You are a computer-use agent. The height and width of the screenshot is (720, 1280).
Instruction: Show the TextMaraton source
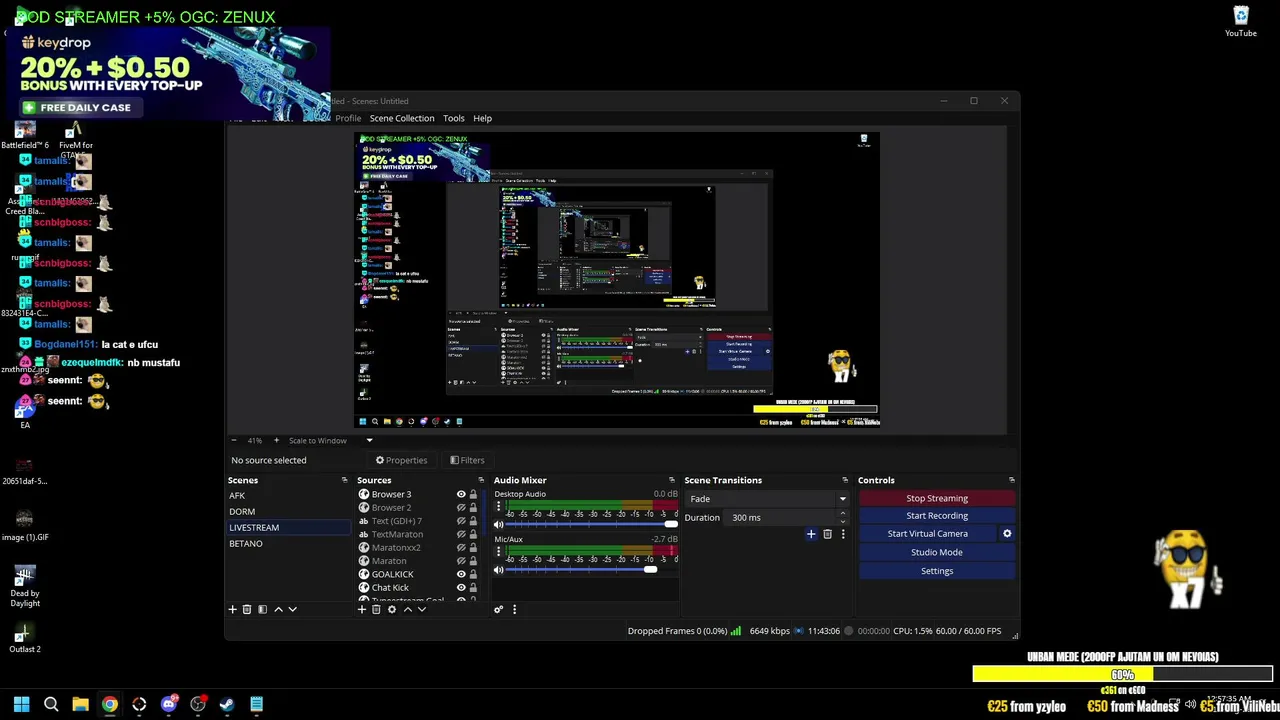point(461,534)
